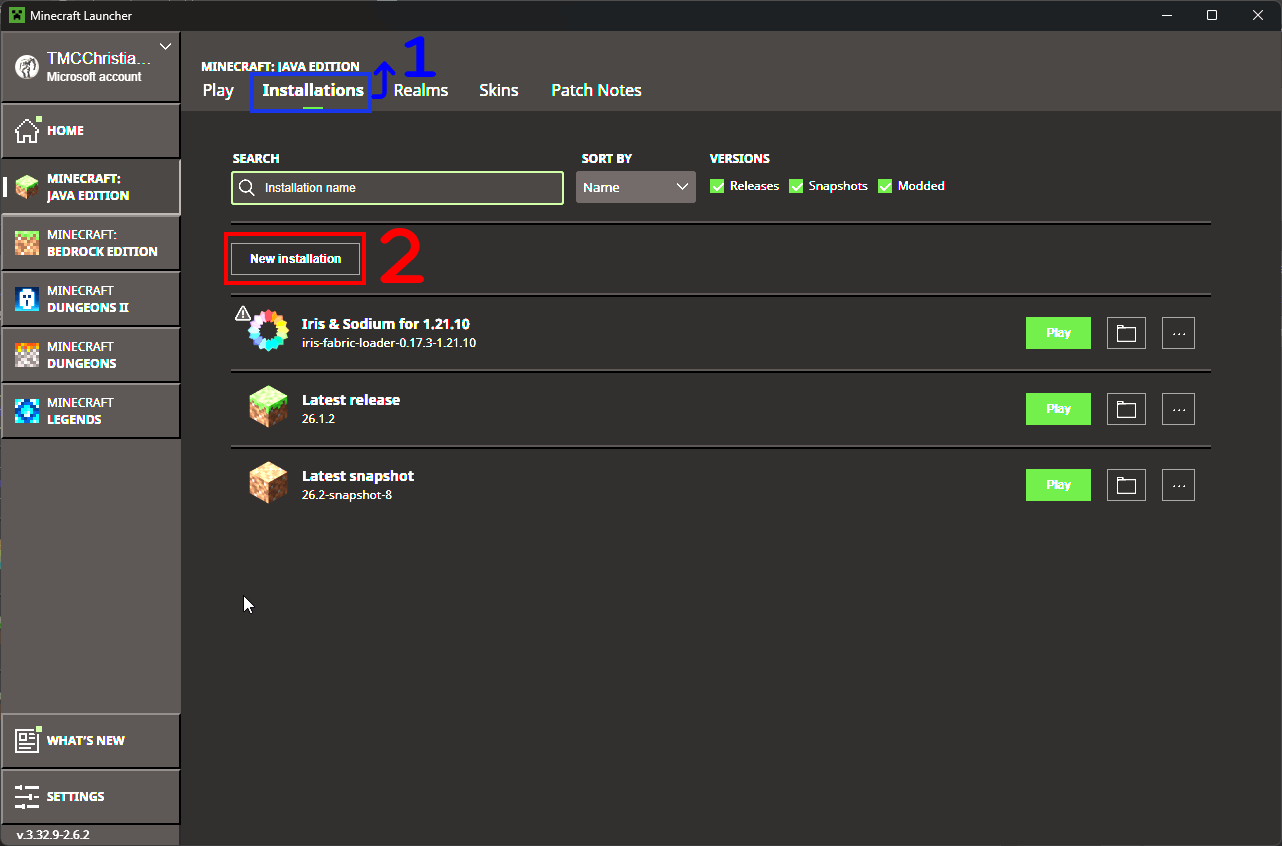This screenshot has height=846, width=1282.
Task: Open Minecraft Dungeons icon in sidebar
Action: click(x=27, y=355)
